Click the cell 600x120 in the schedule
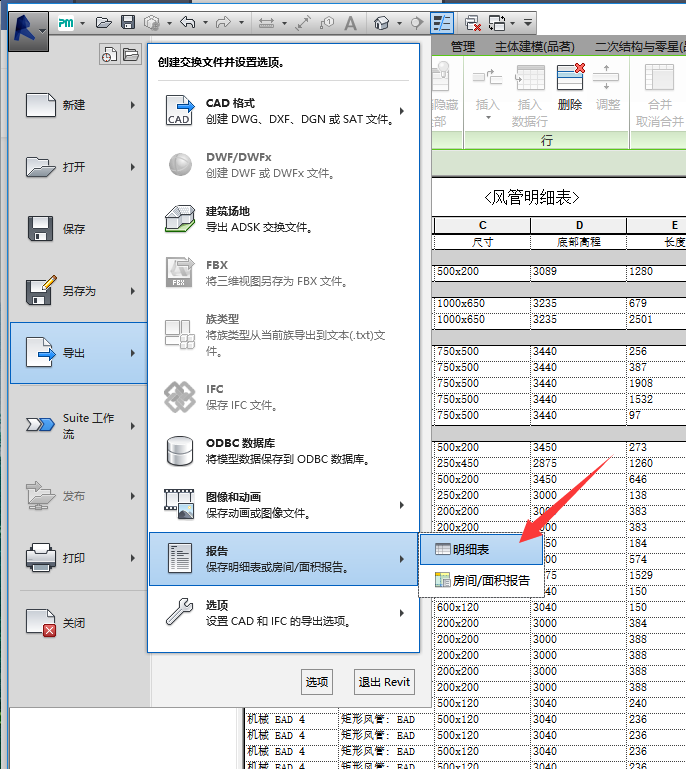The height and width of the screenshot is (769, 686). pos(483,607)
